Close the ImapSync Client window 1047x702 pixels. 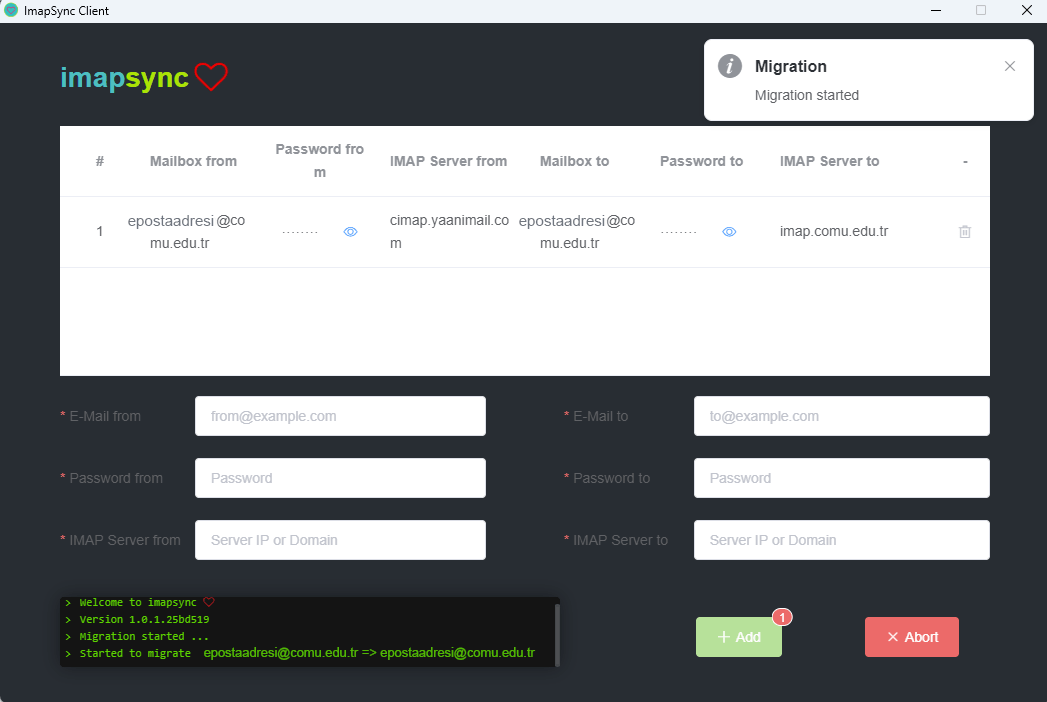1026,10
